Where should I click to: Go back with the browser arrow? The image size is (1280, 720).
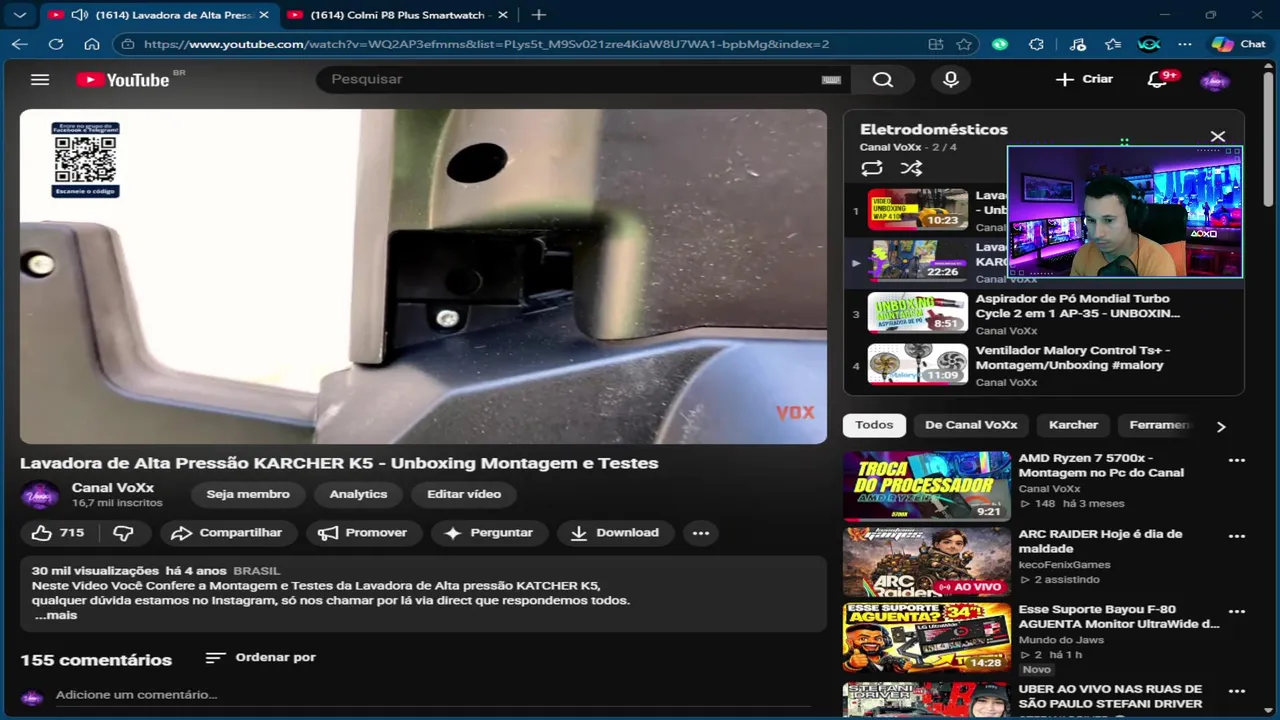coord(20,44)
